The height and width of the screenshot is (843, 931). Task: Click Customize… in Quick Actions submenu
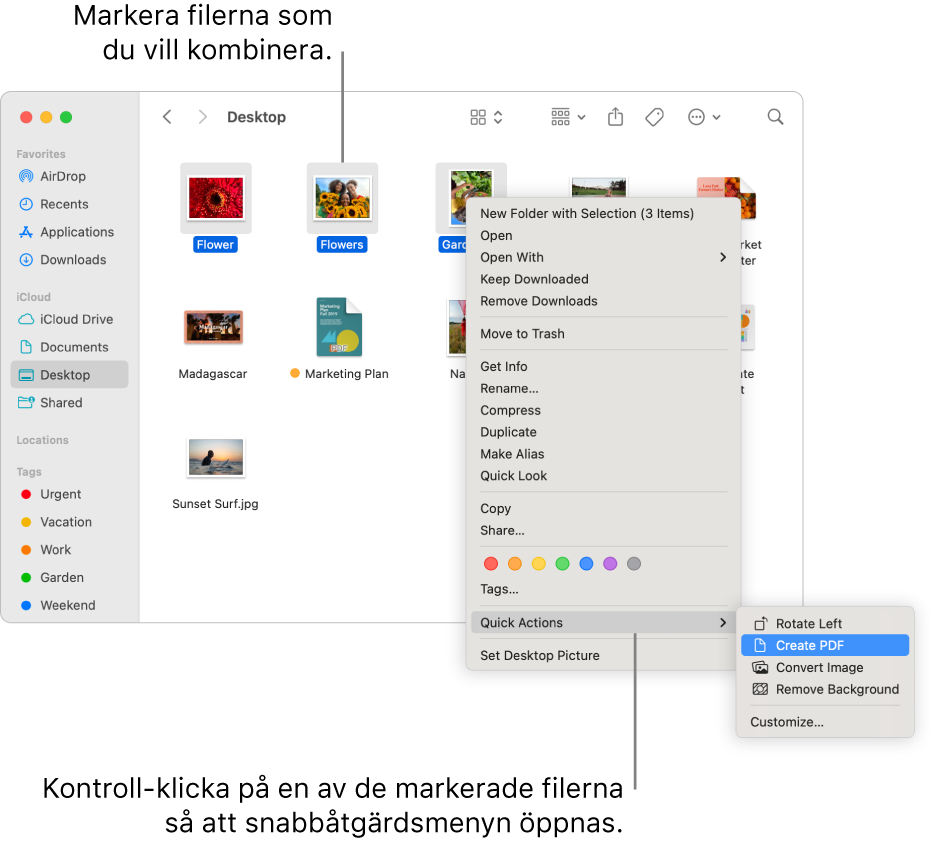(x=787, y=722)
